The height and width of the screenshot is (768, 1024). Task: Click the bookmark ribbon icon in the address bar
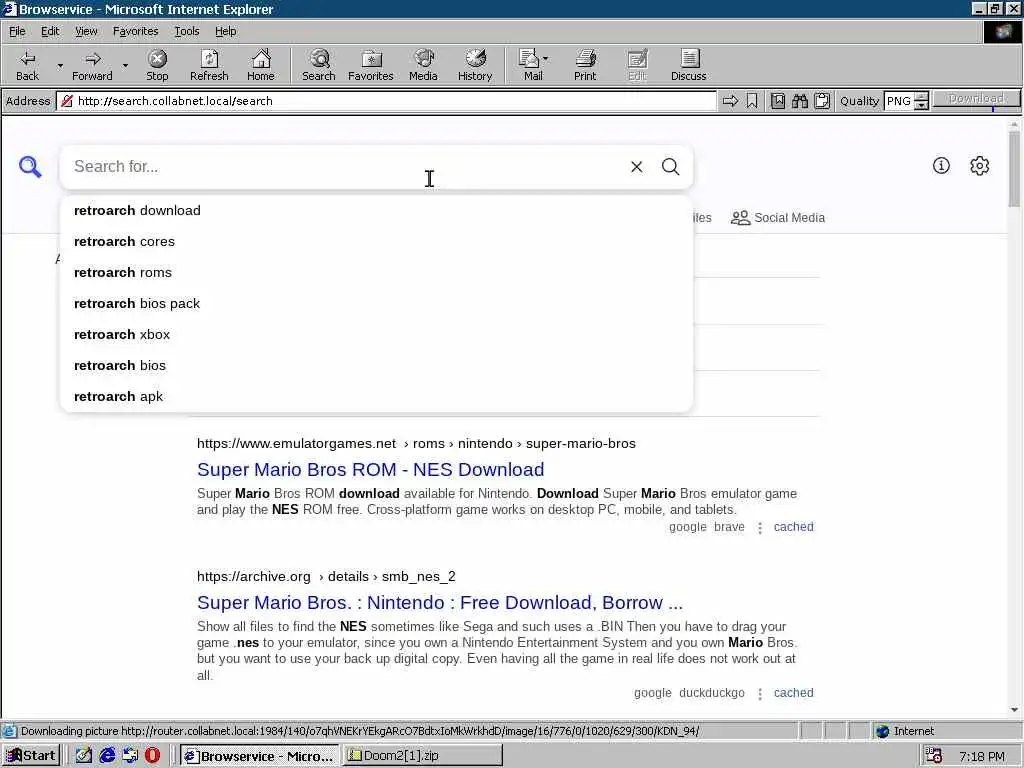click(x=752, y=101)
